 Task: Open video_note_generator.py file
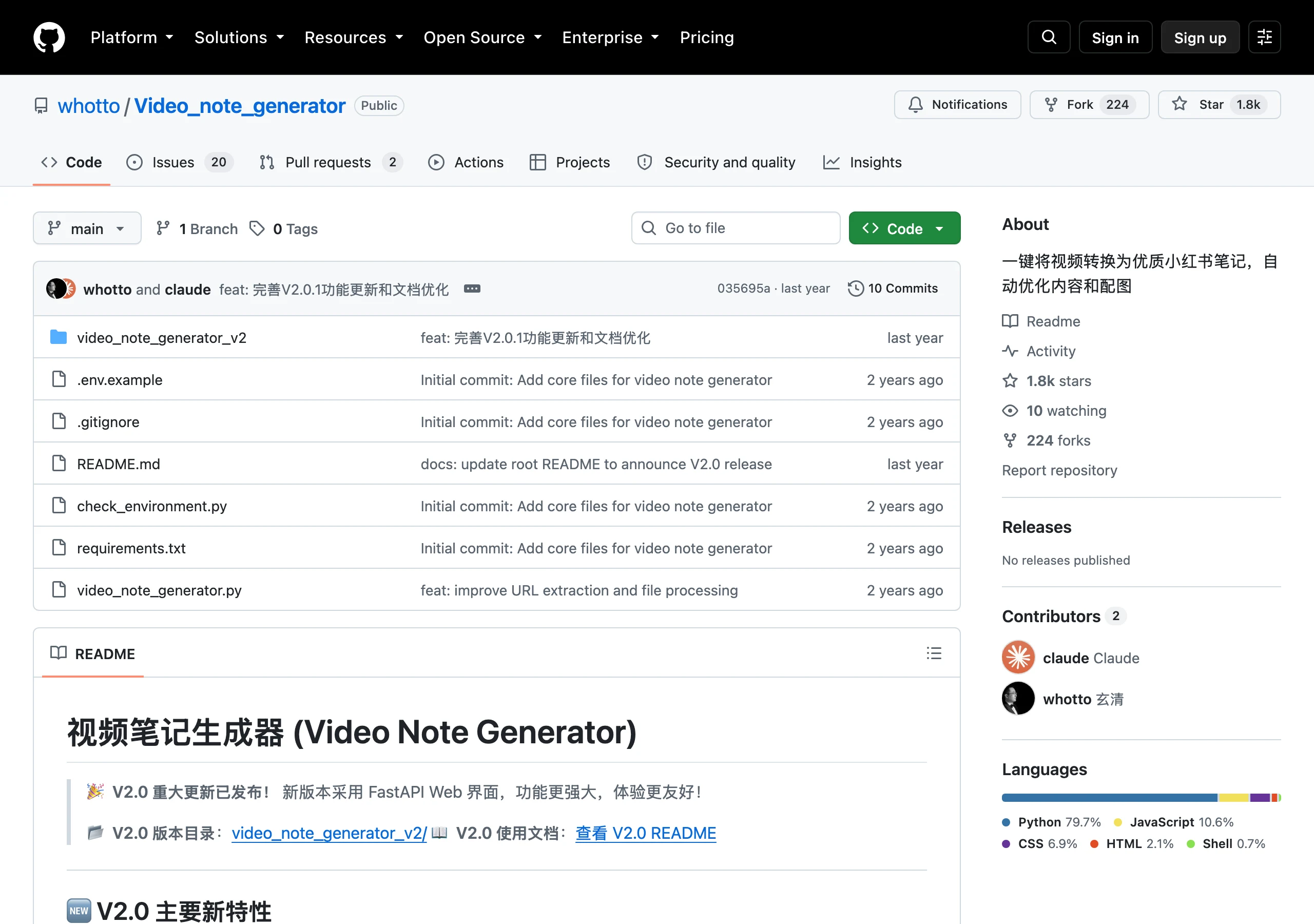coord(159,590)
